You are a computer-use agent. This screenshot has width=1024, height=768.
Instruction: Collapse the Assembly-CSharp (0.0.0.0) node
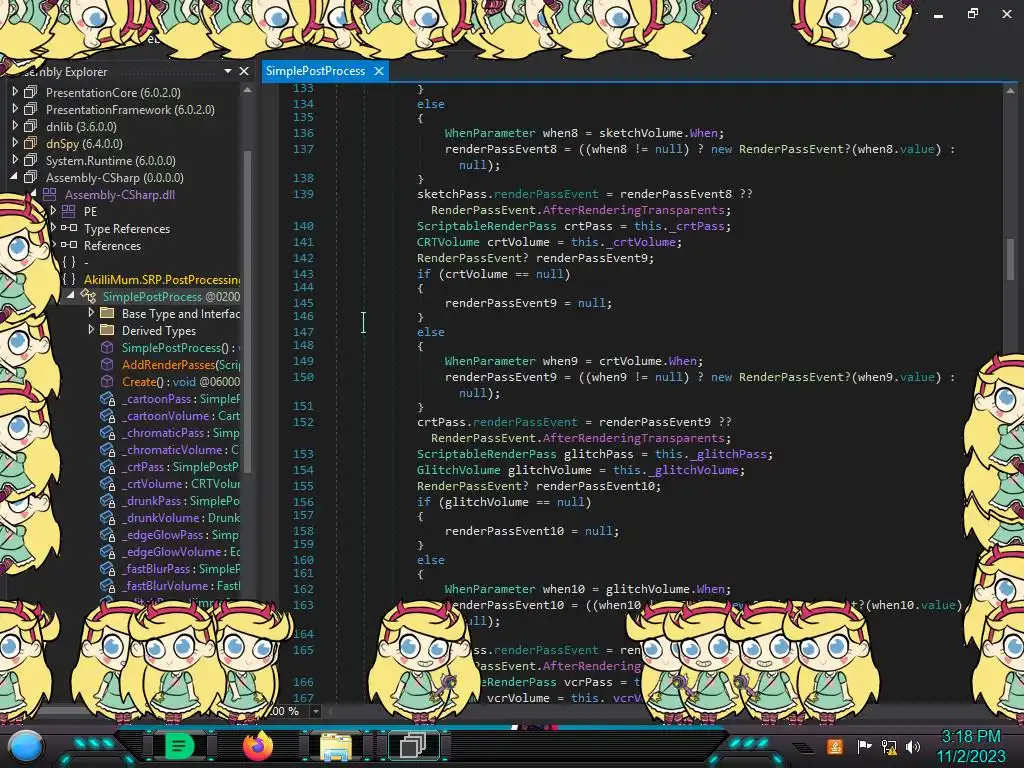click(x=14, y=177)
